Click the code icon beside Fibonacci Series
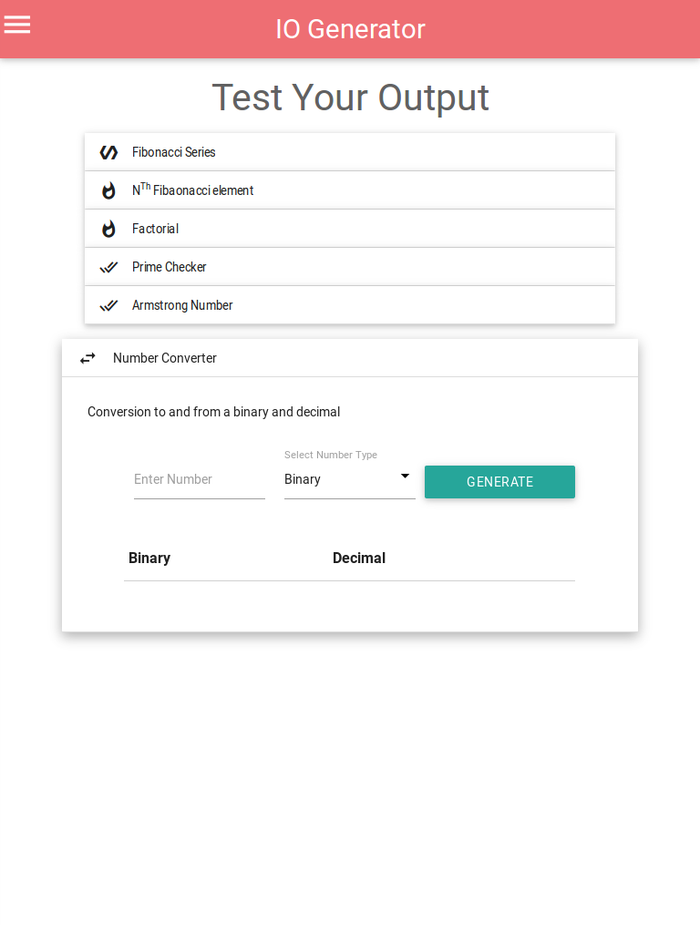 pos(108,152)
